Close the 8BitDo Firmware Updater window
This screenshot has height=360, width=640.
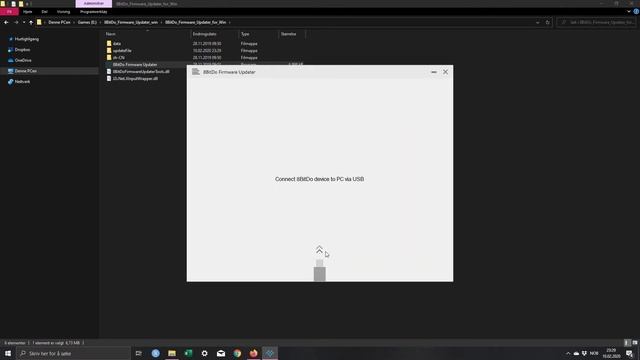click(445, 72)
